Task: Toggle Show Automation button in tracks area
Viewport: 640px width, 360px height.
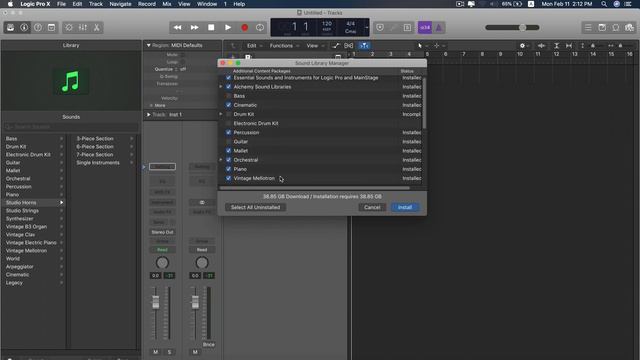Action: point(336,46)
